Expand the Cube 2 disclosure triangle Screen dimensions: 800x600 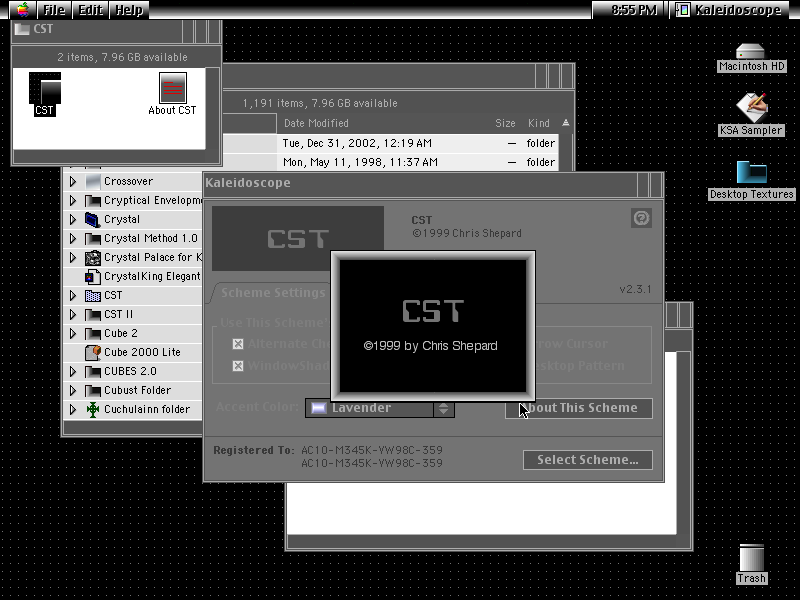(x=73, y=334)
